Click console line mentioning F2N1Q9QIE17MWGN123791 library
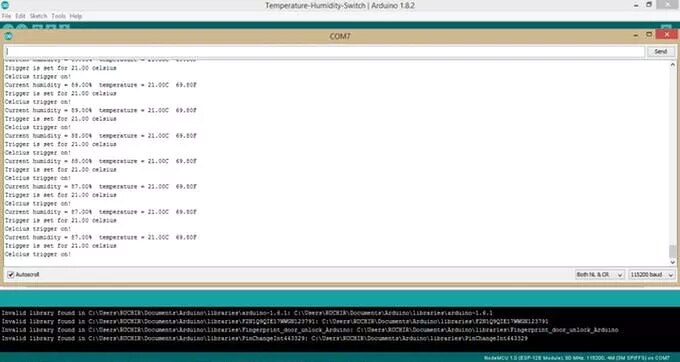Image resolution: width=680 pixels, height=362 pixels. 275,322
